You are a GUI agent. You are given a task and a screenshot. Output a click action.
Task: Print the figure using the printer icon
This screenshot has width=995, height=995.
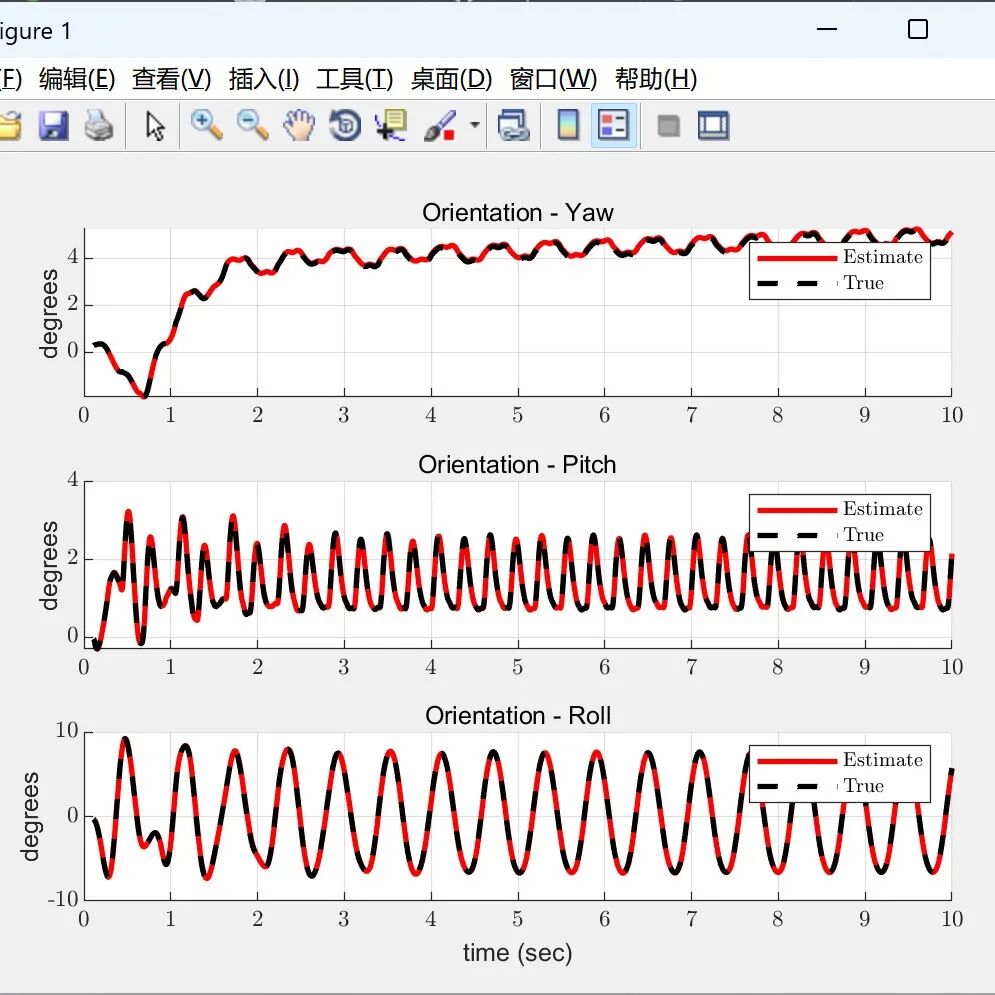(99, 125)
